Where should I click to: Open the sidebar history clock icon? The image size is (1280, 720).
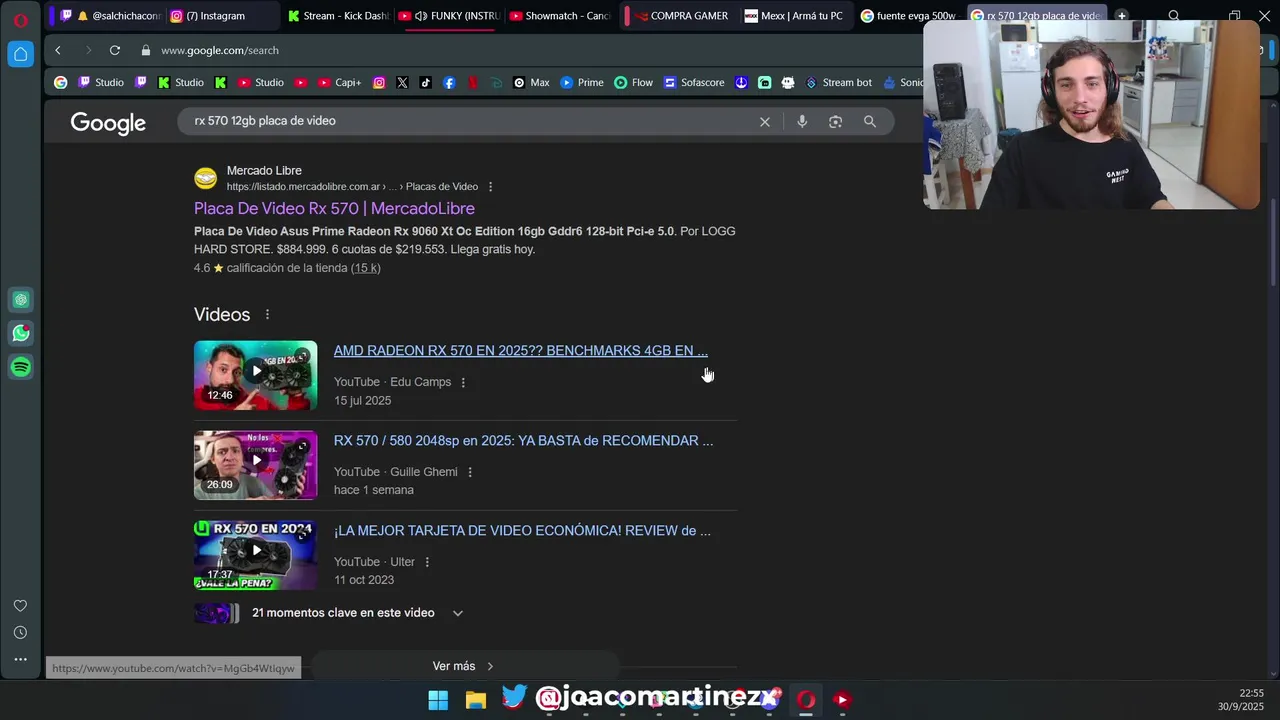coord(20,633)
